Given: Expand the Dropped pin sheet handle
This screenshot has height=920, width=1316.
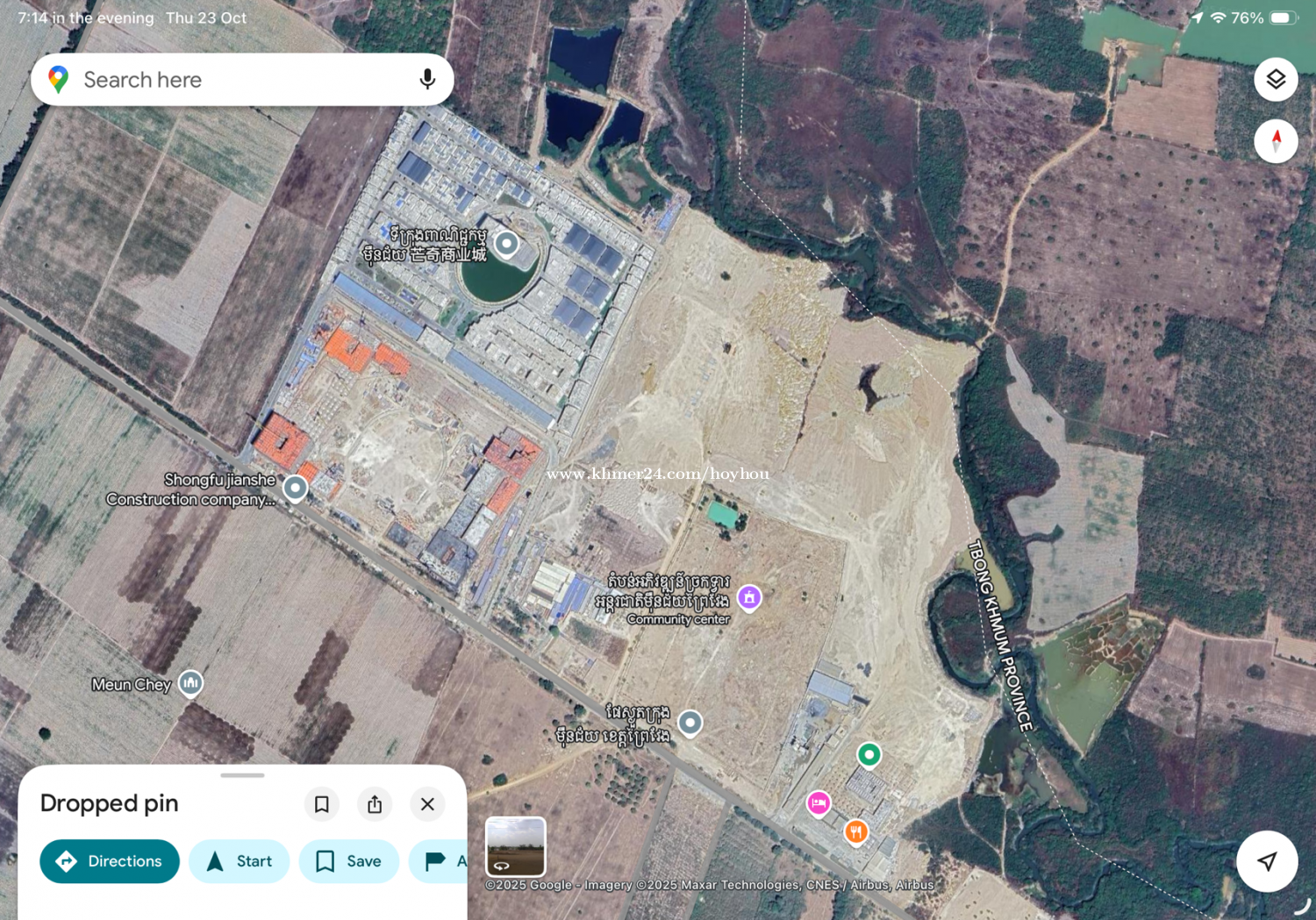Looking at the screenshot, I should pyautogui.click(x=242, y=775).
